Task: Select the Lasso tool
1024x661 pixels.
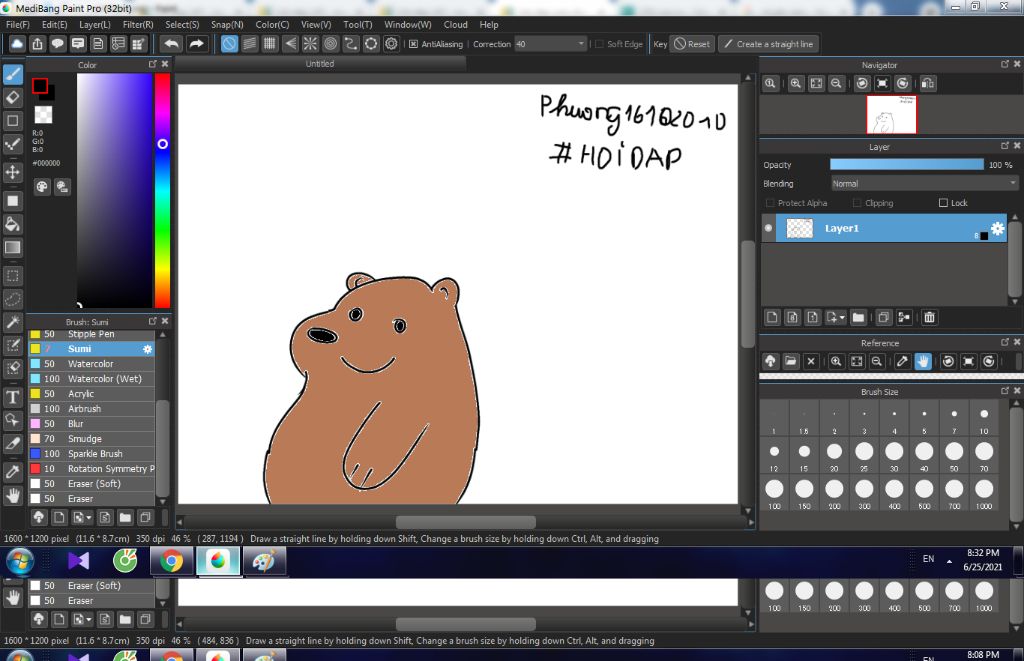Action: click(x=12, y=299)
